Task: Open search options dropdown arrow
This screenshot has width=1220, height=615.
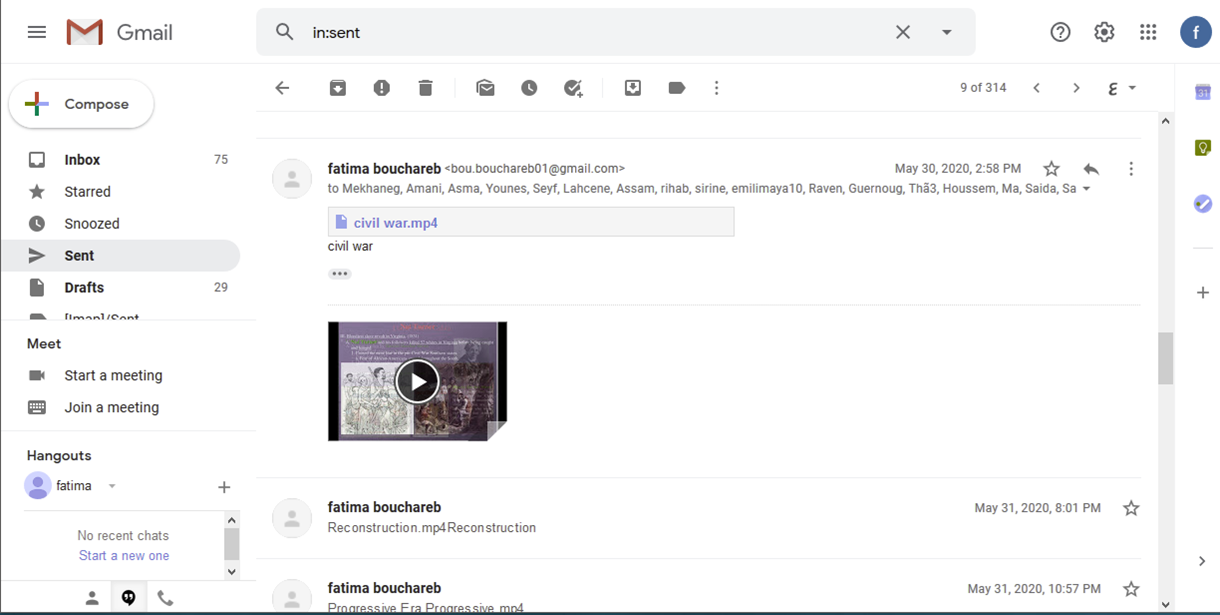Action: click(x=947, y=32)
